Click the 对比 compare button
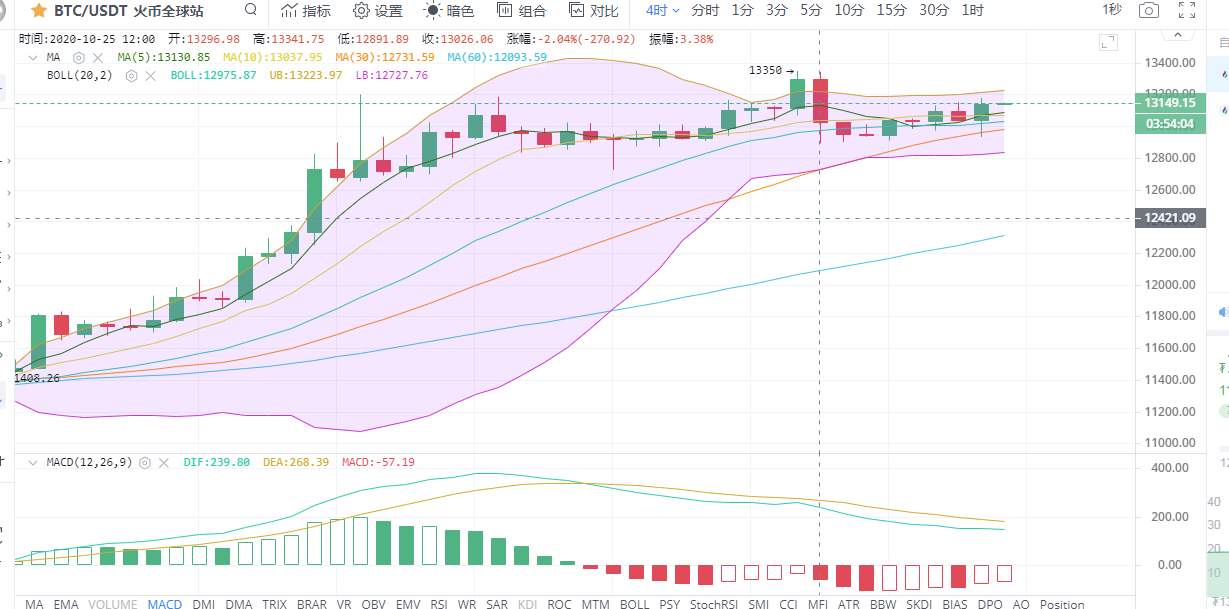Image resolution: width=1229 pixels, height=609 pixels. 593,11
